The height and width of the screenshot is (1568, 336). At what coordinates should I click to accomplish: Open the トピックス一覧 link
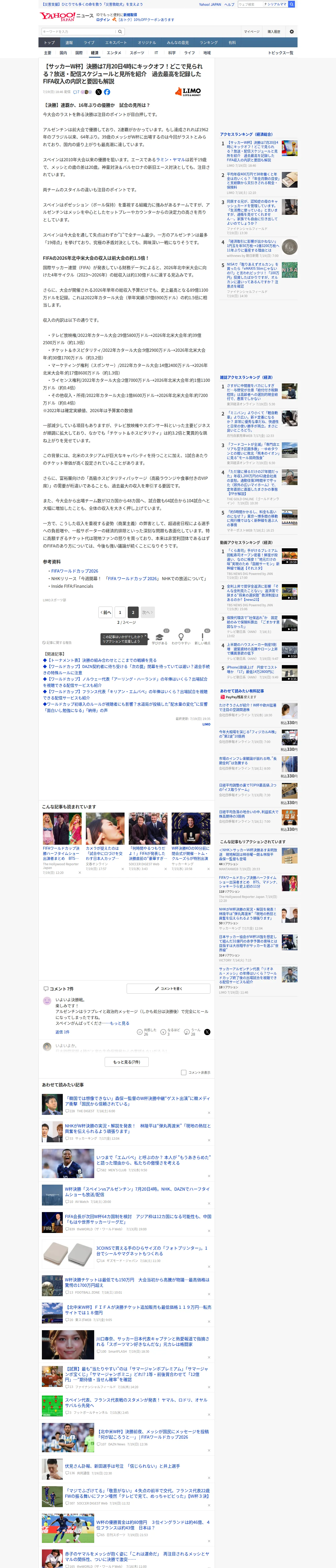coord(281,53)
